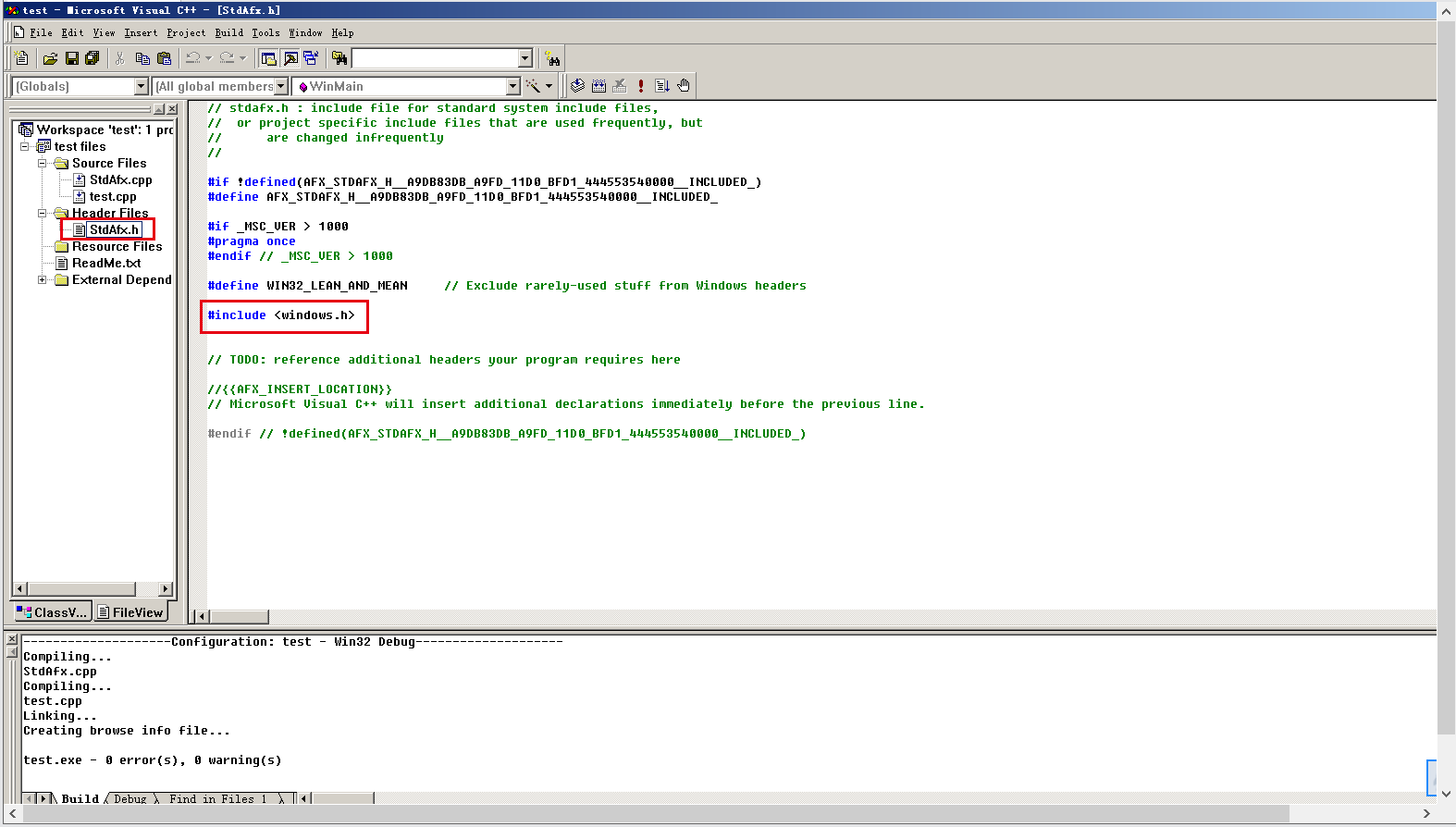The image size is (1456, 827).
Task: Click the Go debug toolbar icon
Action: (662, 86)
